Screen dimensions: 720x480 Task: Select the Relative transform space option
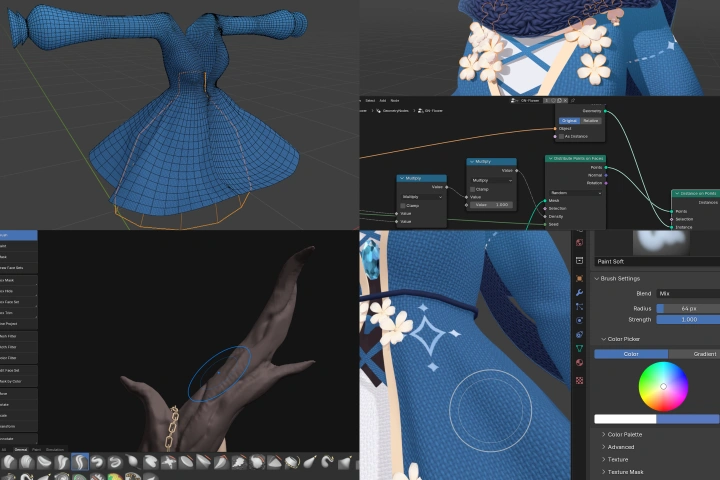591,121
